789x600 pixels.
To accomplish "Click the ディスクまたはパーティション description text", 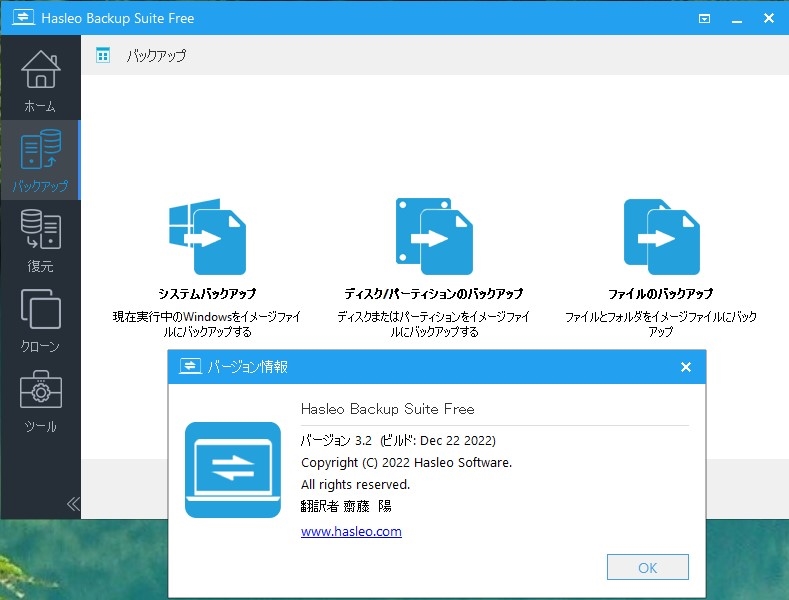I will [x=434, y=324].
